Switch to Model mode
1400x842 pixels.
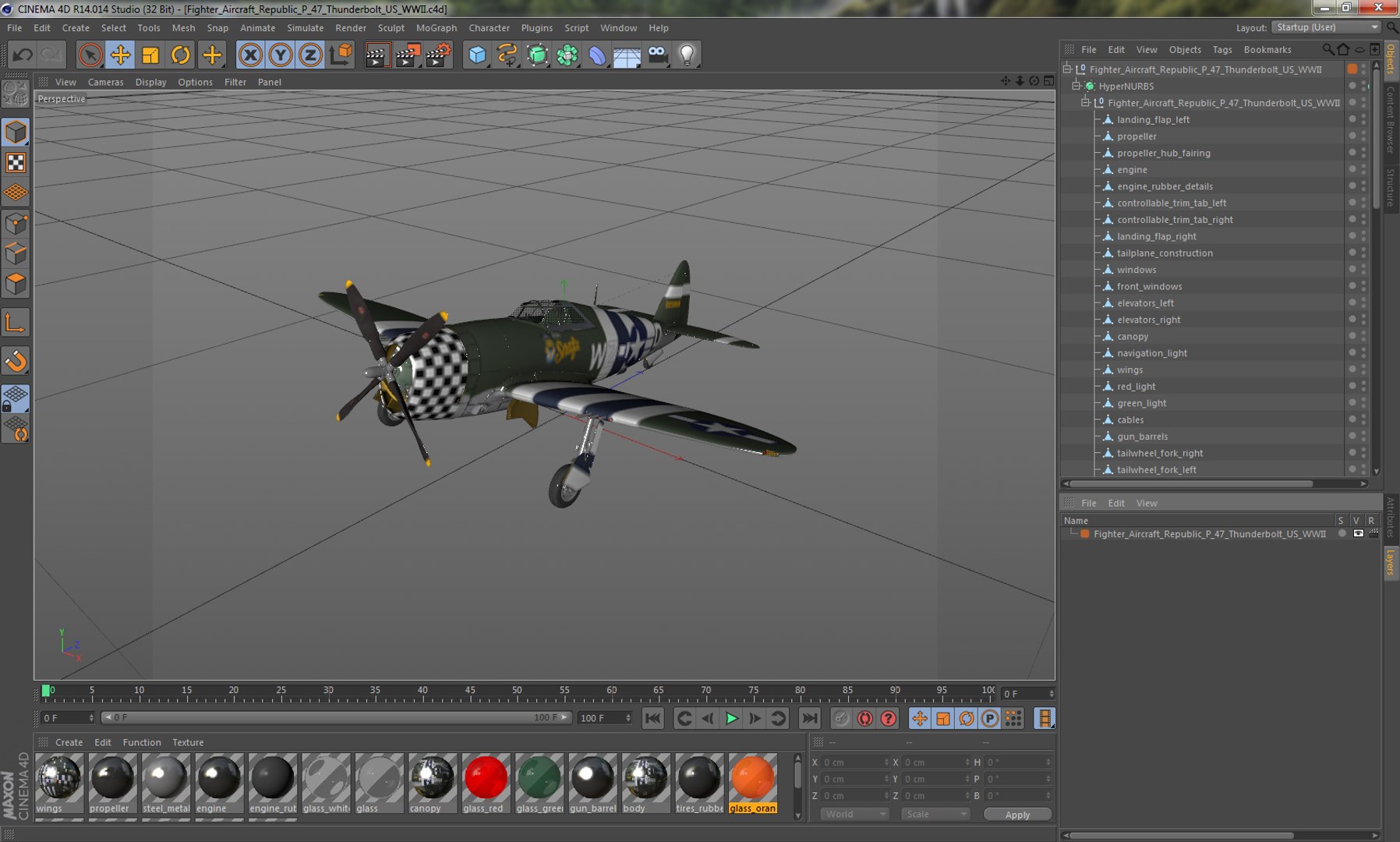coord(16,132)
